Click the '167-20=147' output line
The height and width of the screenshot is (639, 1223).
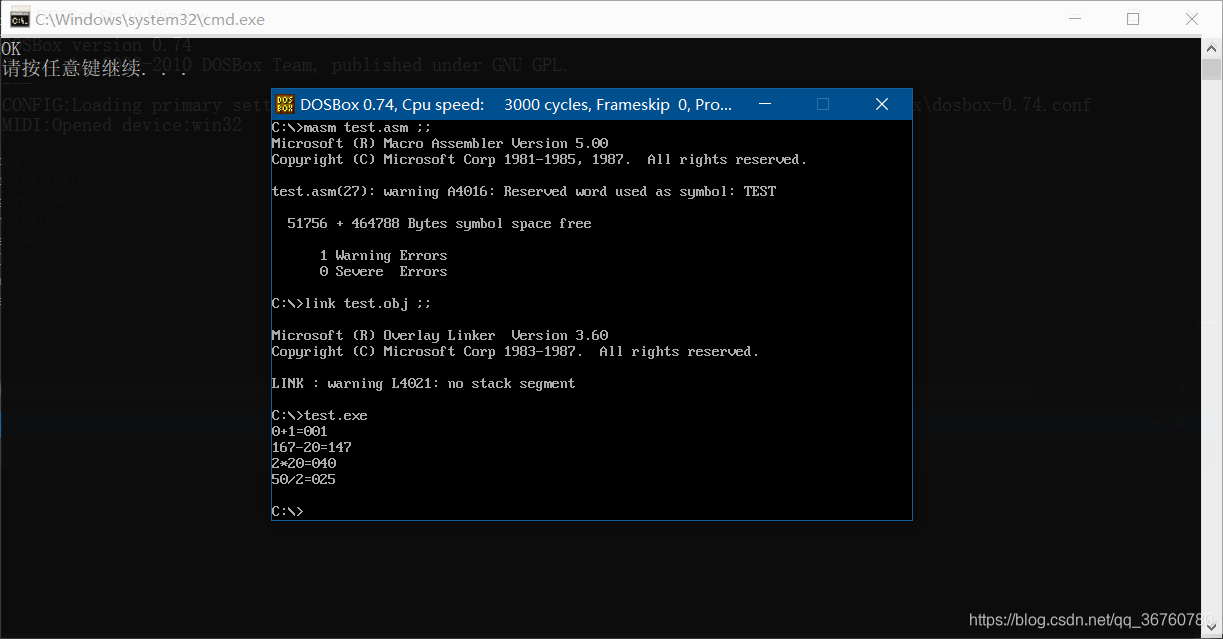point(312,447)
